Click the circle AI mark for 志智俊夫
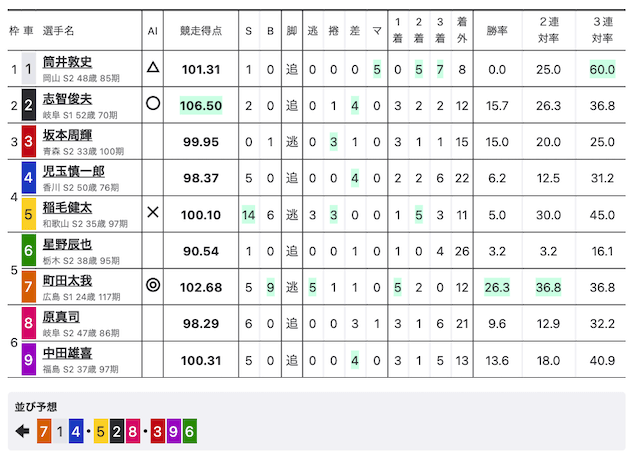Viewport: 640px width, 457px height. [153, 103]
